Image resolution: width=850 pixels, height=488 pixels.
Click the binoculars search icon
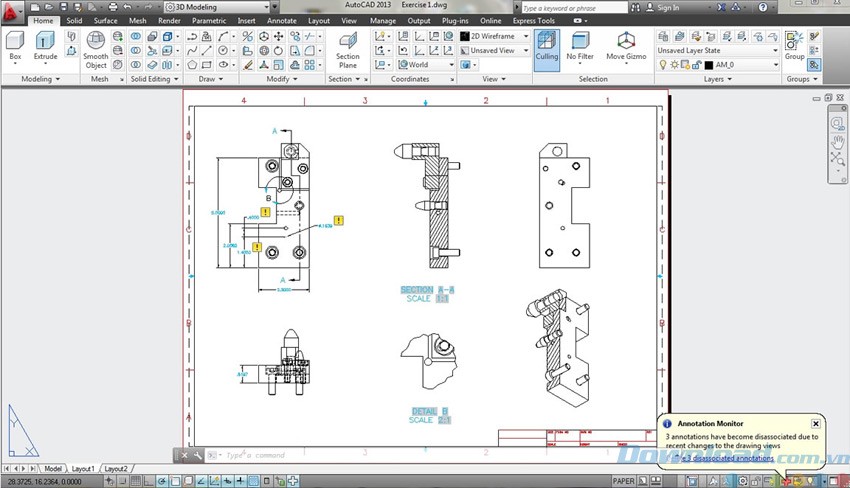(635, 8)
